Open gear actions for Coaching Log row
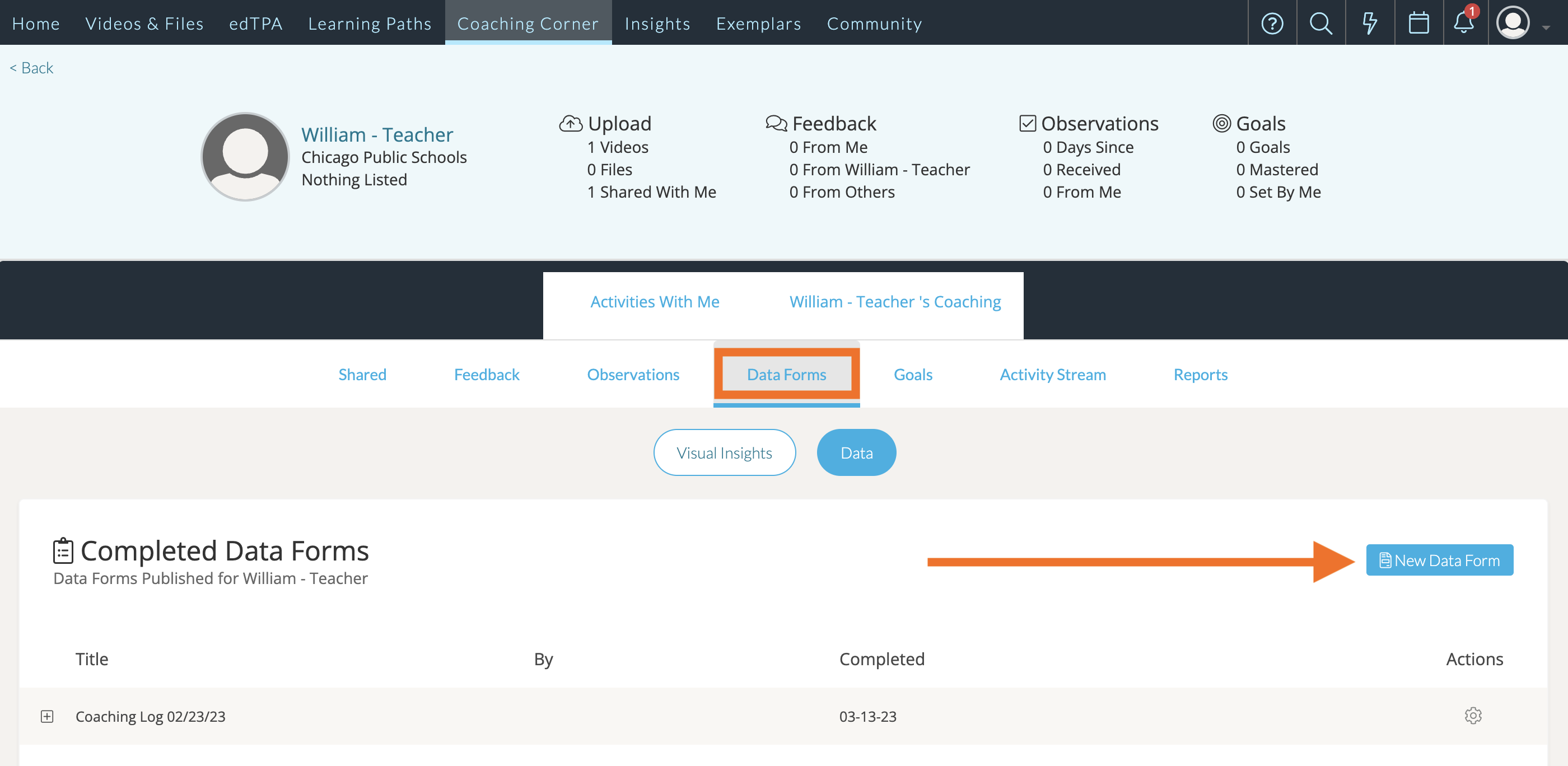Screen dimensions: 1568x766 click(1472, 716)
